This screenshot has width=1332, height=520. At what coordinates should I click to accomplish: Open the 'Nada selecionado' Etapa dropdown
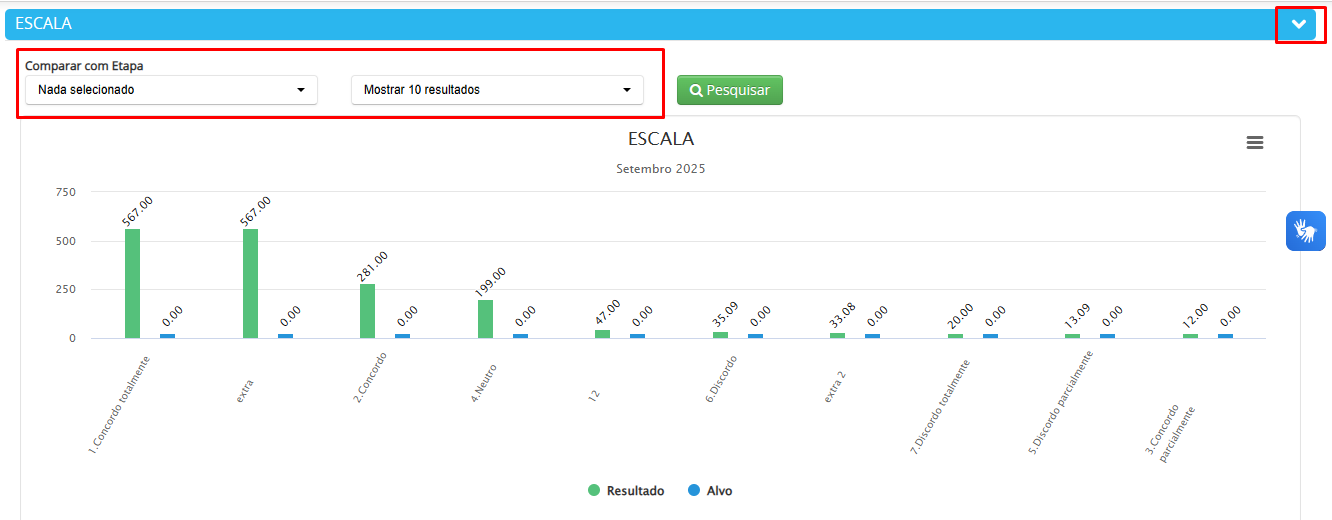[171, 90]
